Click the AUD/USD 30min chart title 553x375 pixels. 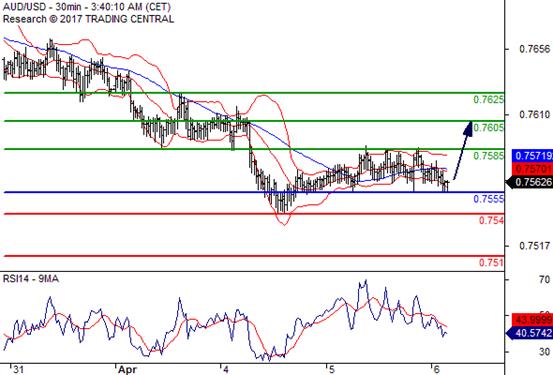tap(87, 6)
